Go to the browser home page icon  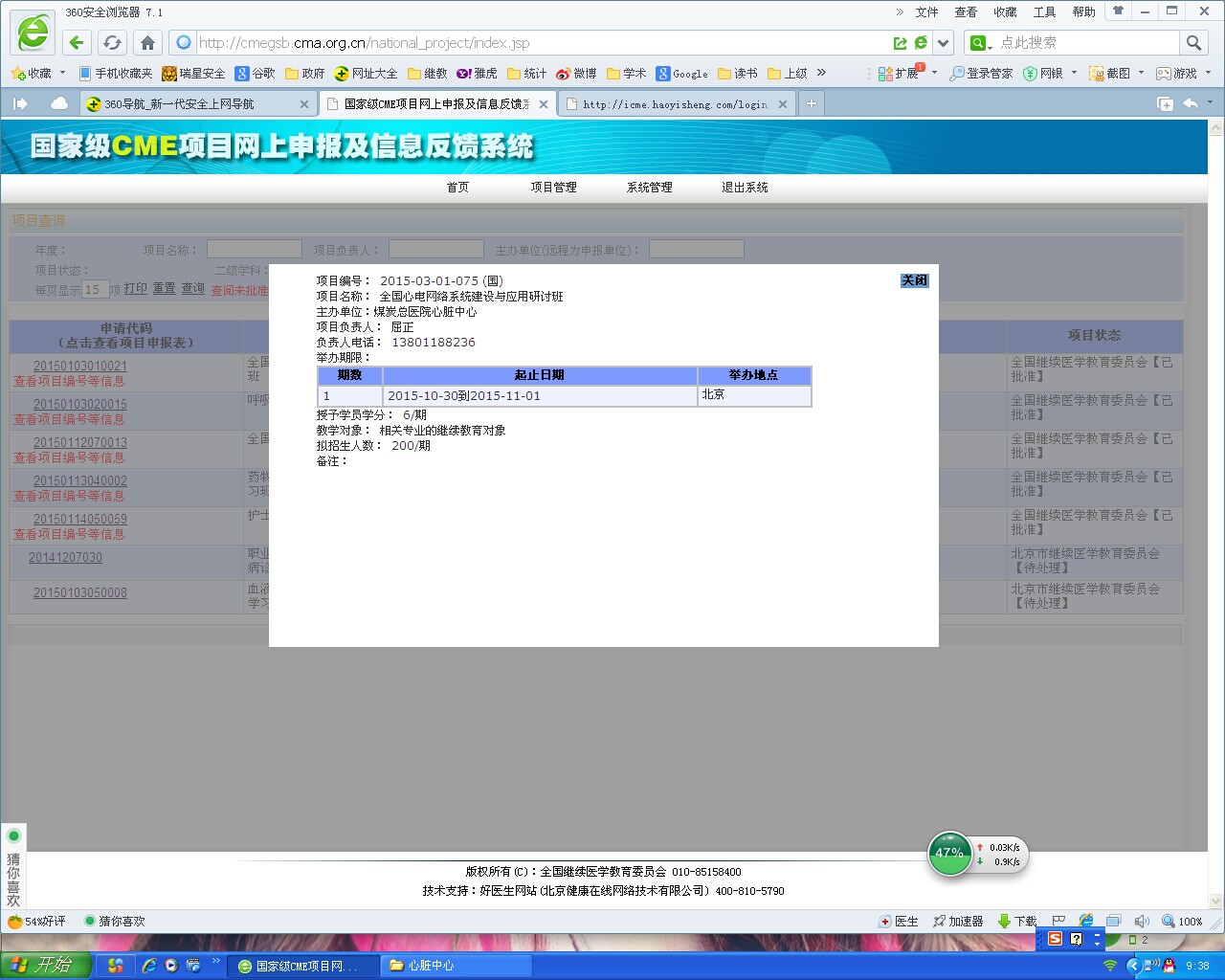[147, 43]
